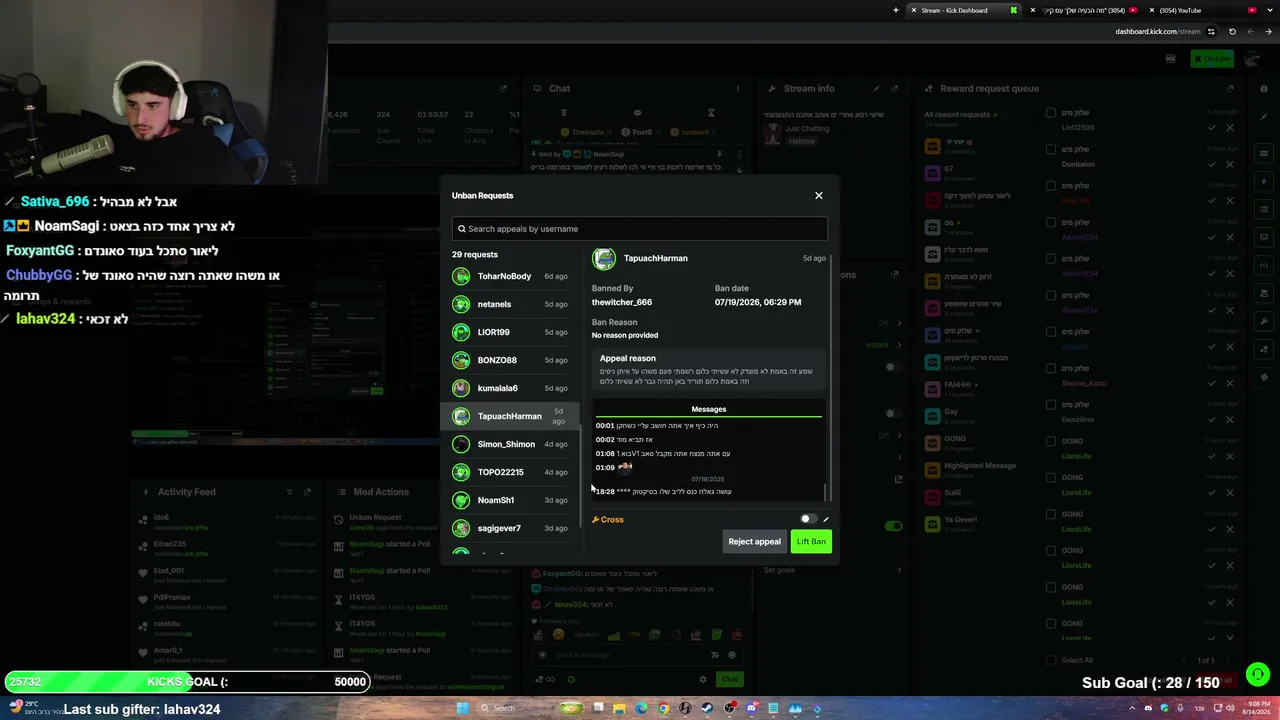Click TapuachHarman's avatar in appeal details
The image size is (1280, 720).
point(604,259)
